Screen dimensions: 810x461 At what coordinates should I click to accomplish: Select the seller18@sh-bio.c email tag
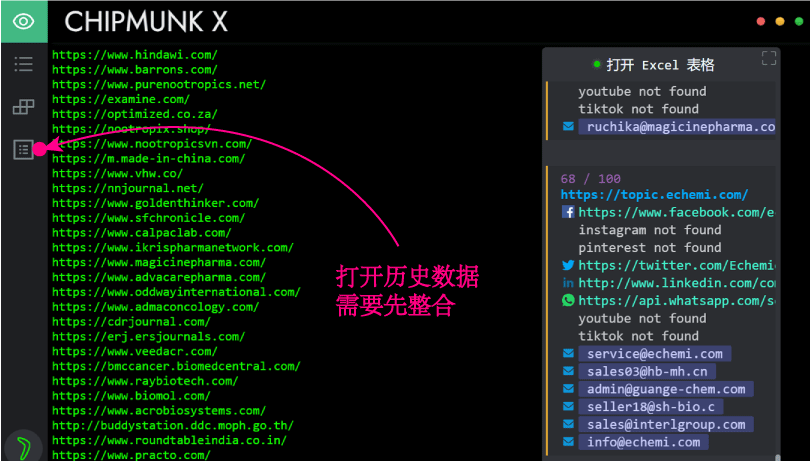[x=651, y=407]
